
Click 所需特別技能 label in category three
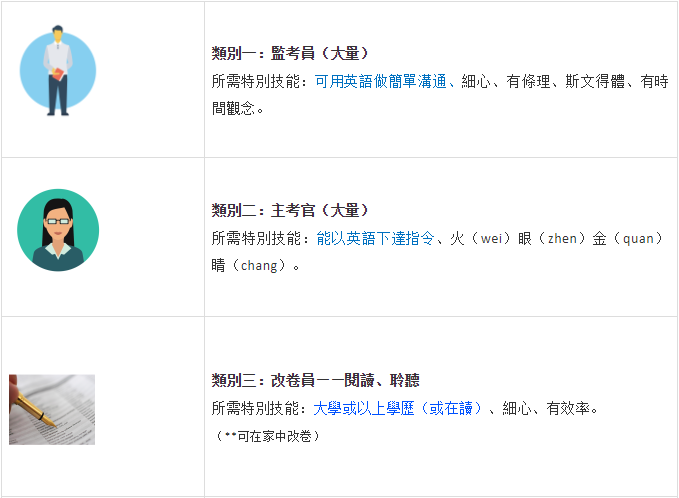tap(255, 408)
